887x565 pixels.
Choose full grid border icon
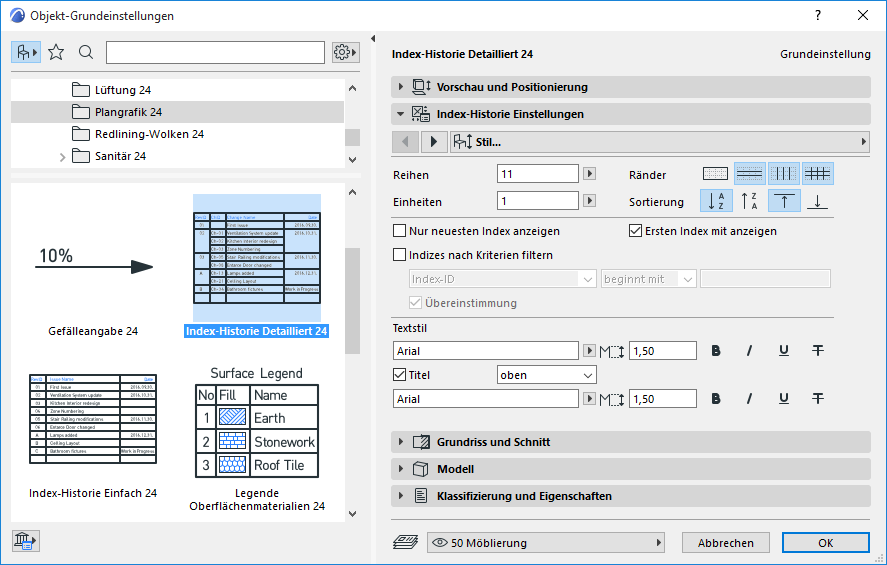[817, 173]
